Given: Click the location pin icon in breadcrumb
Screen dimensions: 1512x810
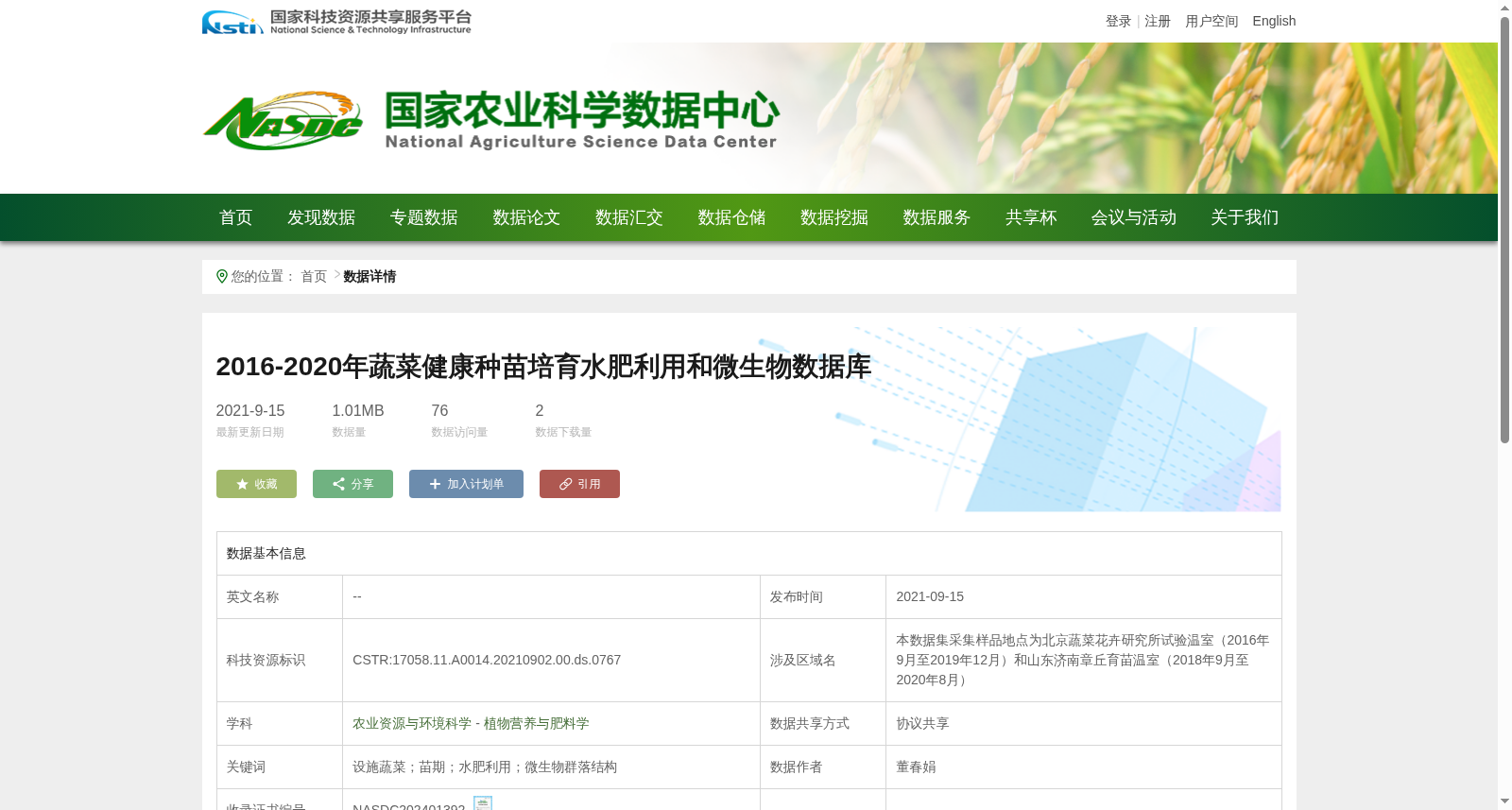Looking at the screenshot, I should tap(222, 277).
